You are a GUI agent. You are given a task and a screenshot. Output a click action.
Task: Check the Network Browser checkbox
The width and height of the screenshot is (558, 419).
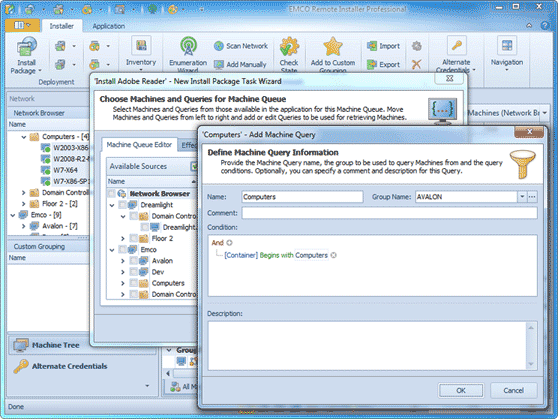pyautogui.click(x=111, y=193)
